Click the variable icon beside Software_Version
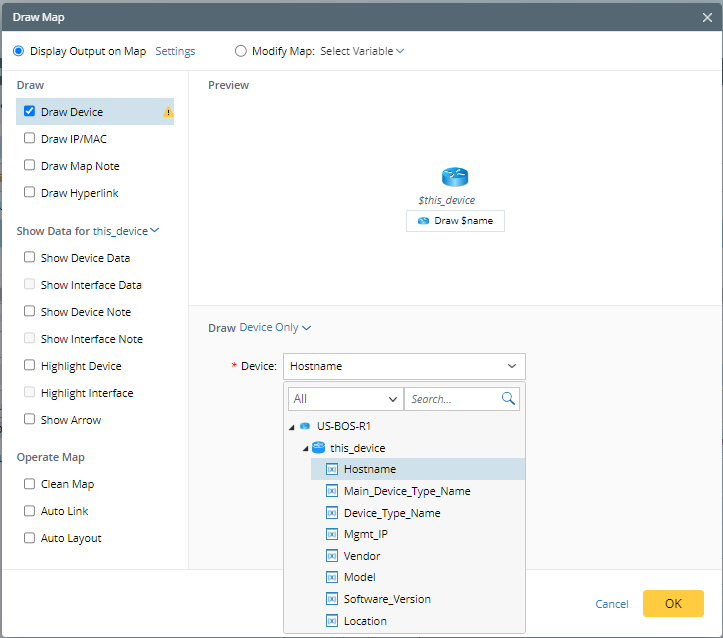 332,599
